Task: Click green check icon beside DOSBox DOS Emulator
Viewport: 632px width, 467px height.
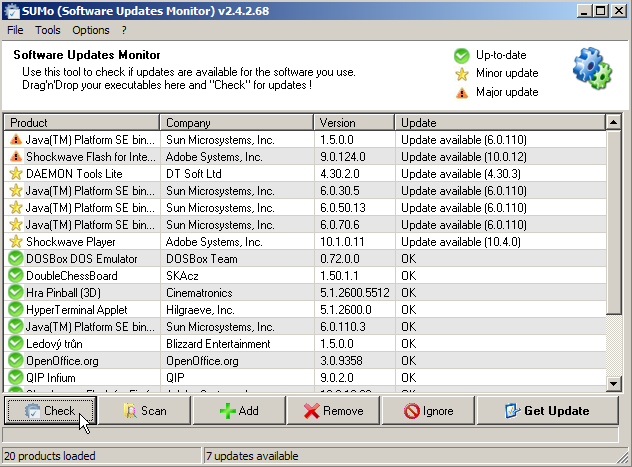Action: pyautogui.click(x=16, y=259)
